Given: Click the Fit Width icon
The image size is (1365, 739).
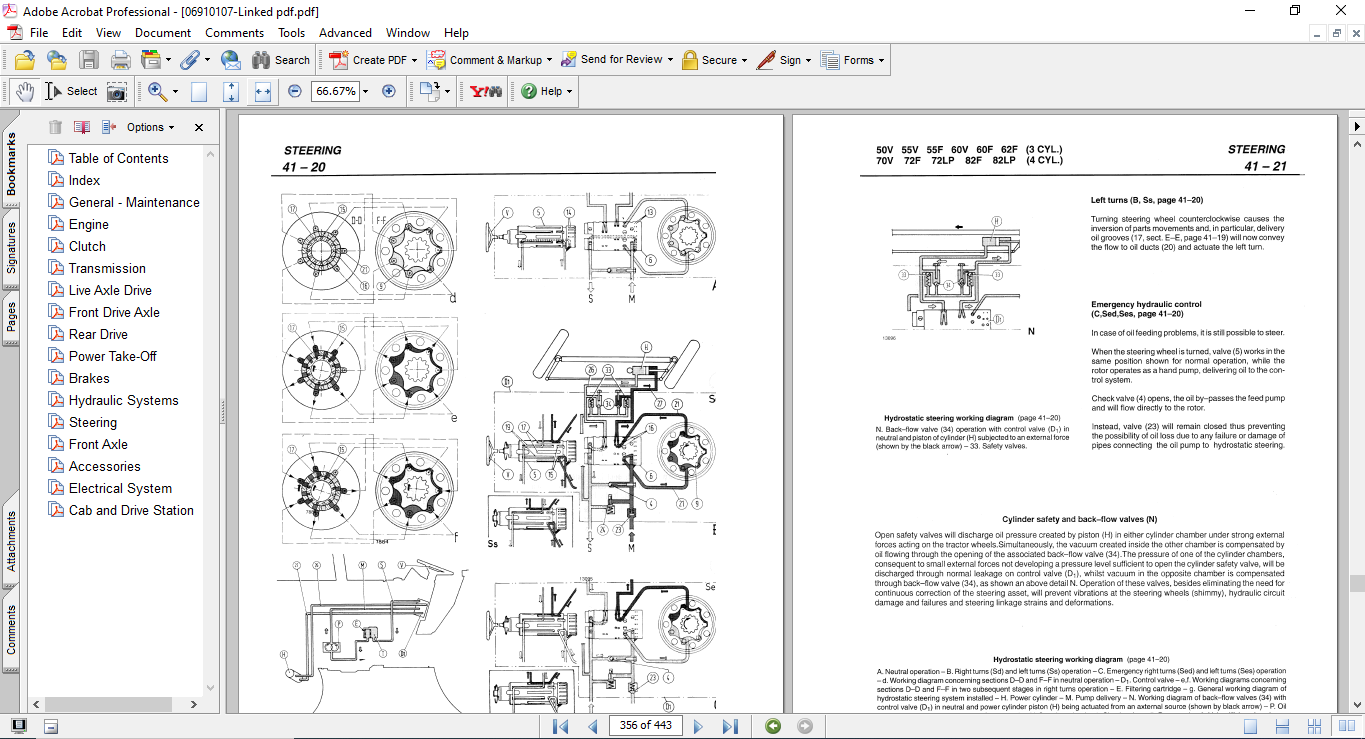Looking at the screenshot, I should click(x=263, y=91).
